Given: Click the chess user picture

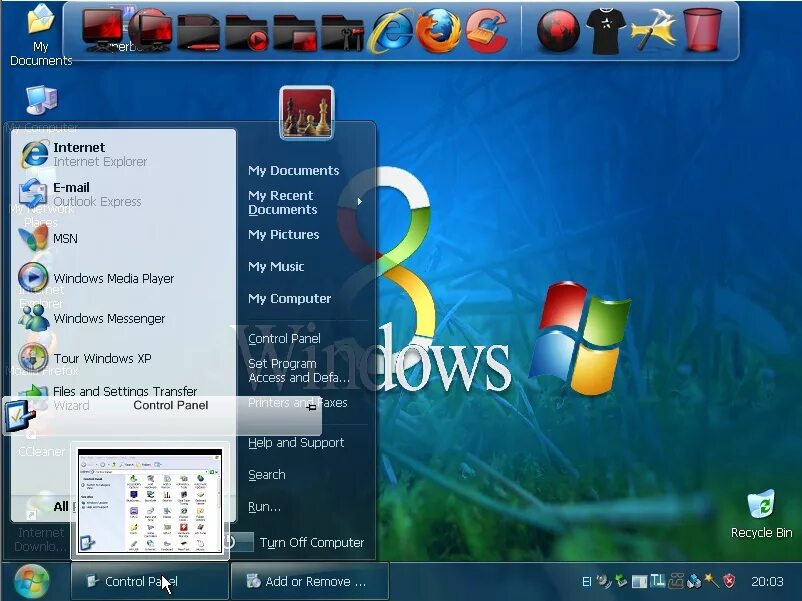Looking at the screenshot, I should click(x=306, y=113).
